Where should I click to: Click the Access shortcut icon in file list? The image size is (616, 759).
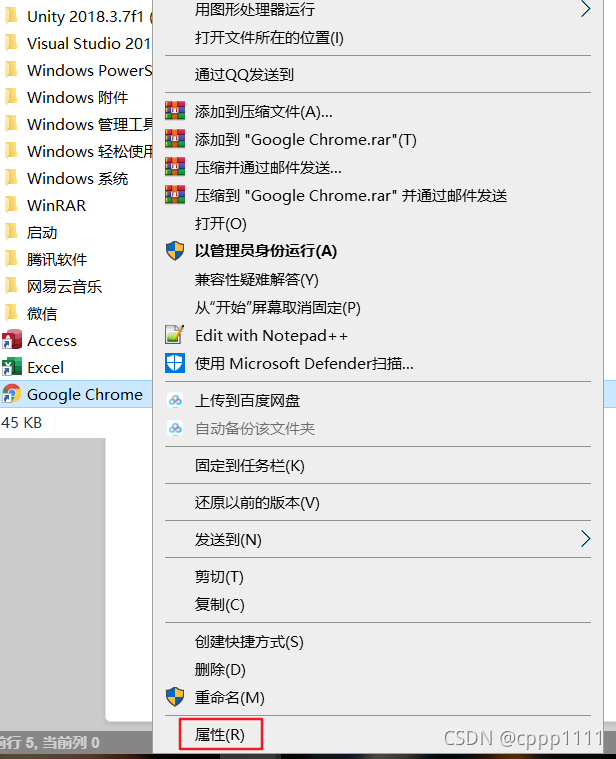click(x=12, y=340)
